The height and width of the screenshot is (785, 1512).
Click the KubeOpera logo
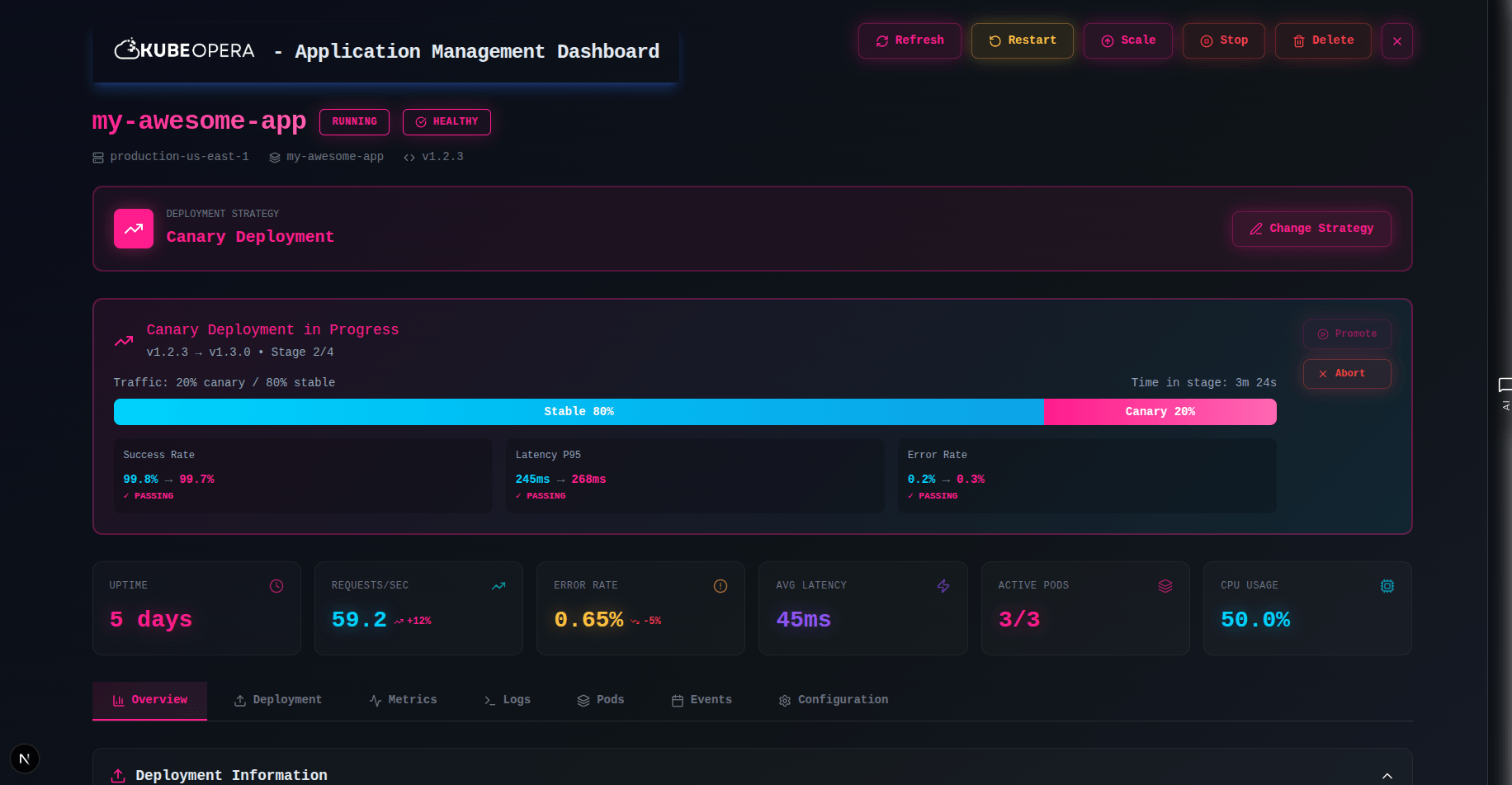click(x=183, y=50)
